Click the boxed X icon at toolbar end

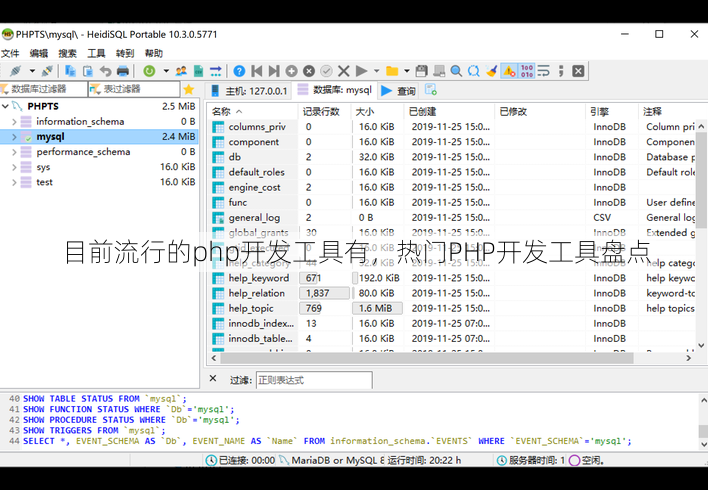578,71
